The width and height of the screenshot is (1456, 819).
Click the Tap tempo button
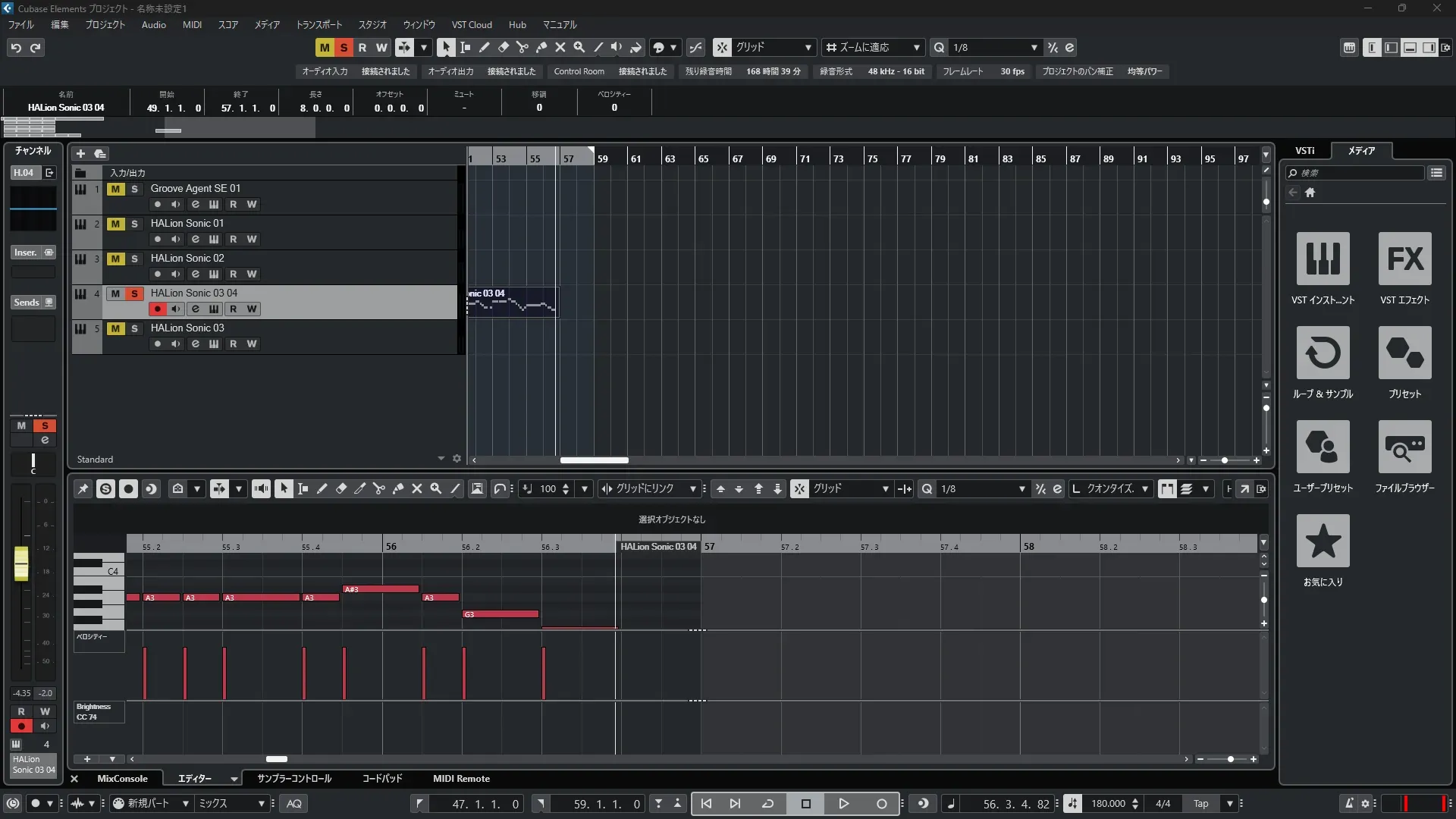click(x=1200, y=804)
